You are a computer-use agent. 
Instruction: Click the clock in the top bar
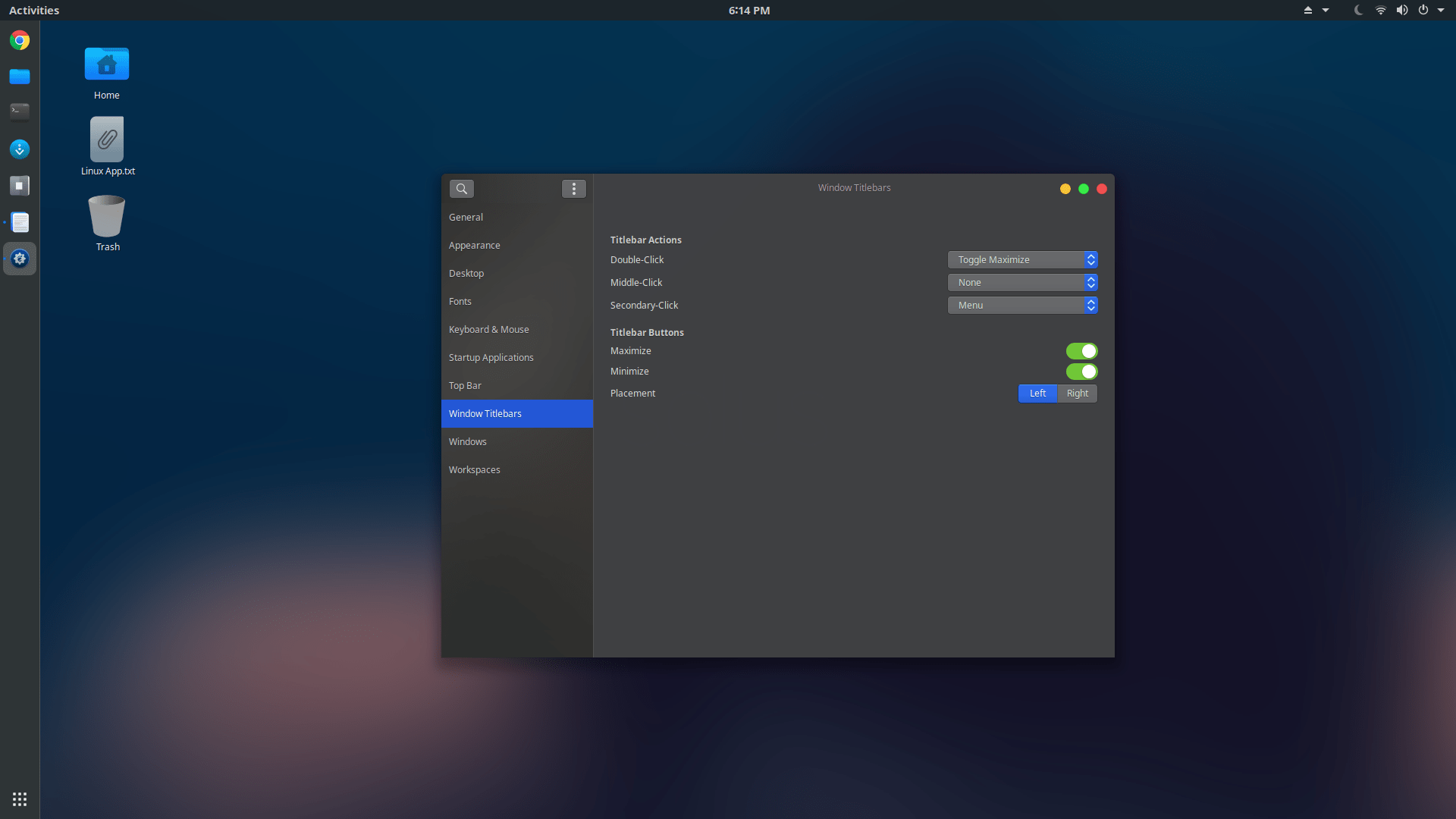(x=748, y=11)
